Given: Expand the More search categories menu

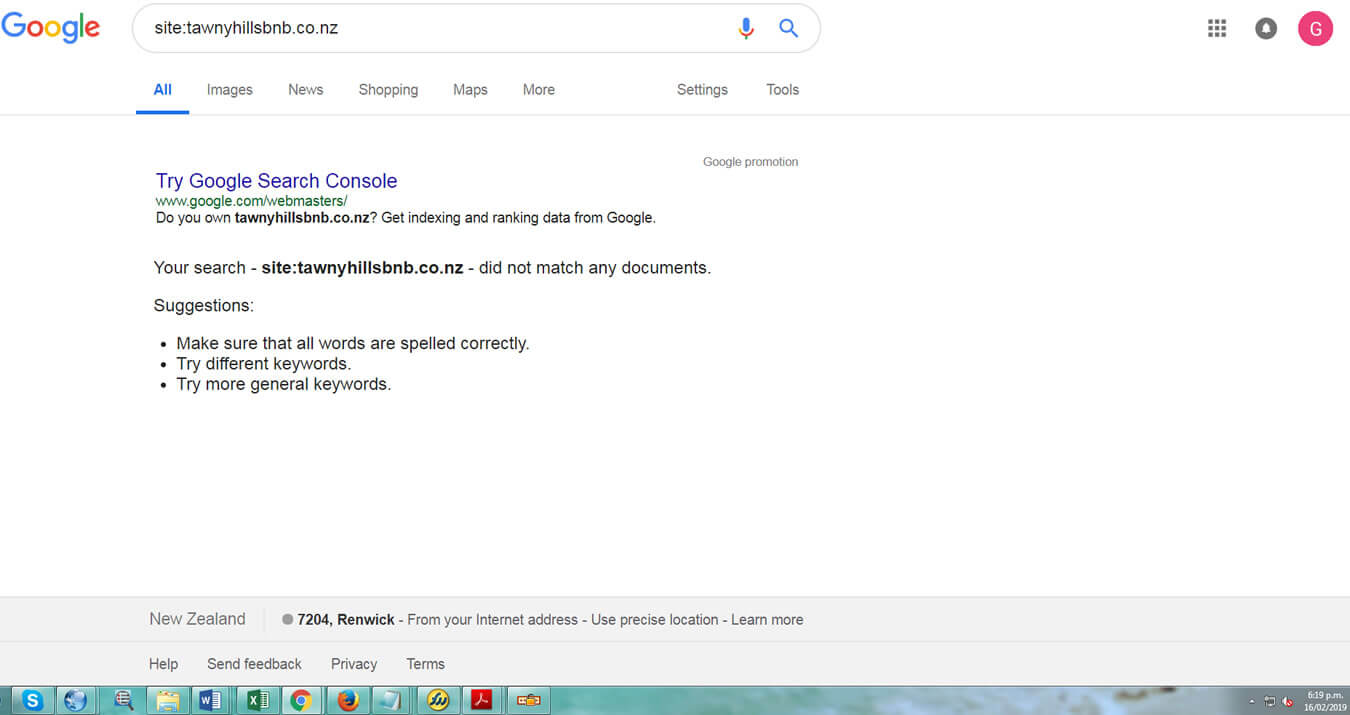Looking at the screenshot, I should (x=539, y=90).
